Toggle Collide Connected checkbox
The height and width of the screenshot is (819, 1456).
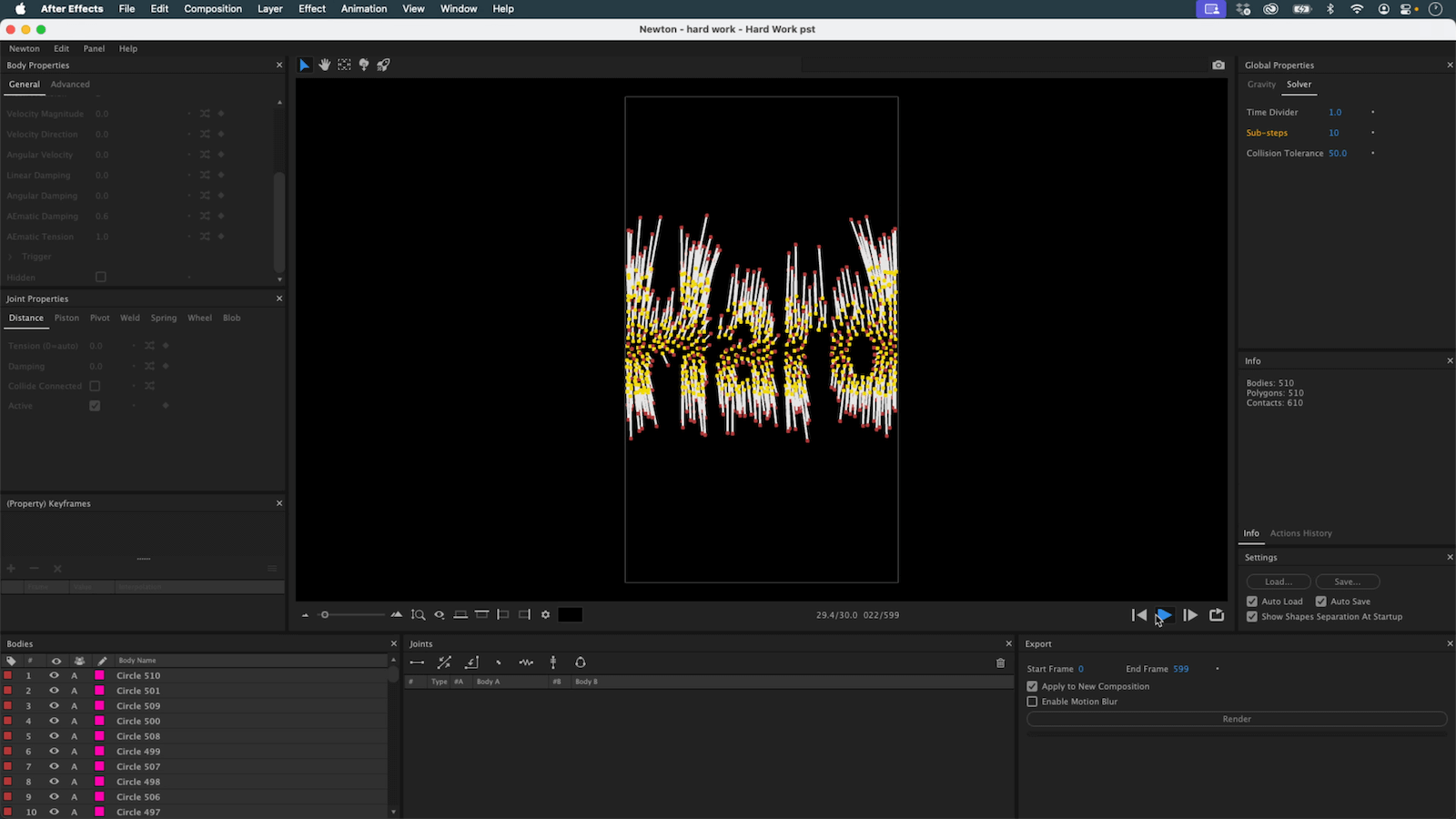[x=95, y=386]
